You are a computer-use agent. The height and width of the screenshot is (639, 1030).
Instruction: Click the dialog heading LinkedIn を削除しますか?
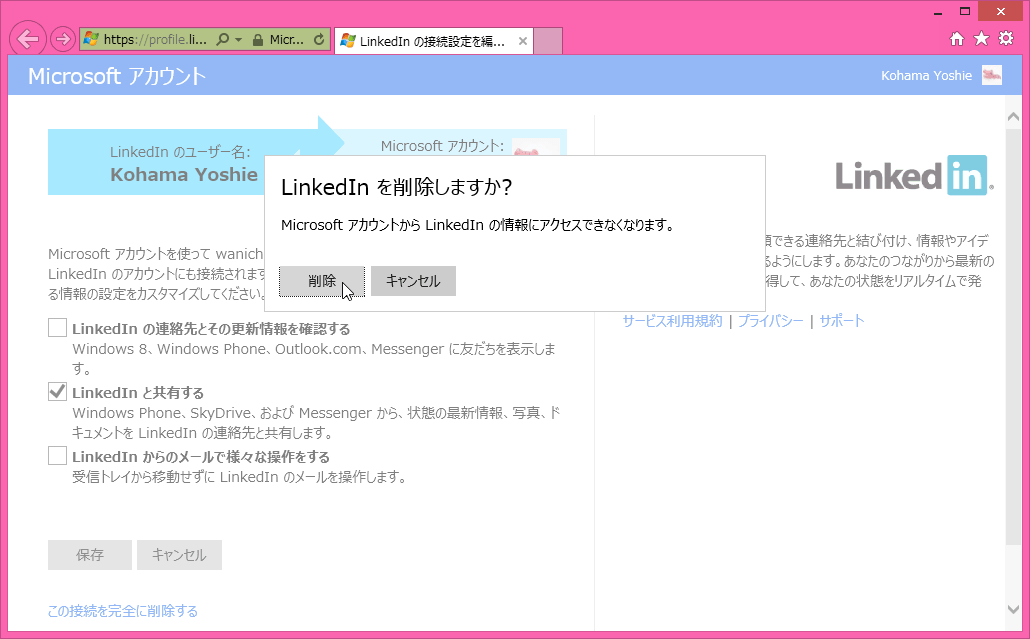tap(396, 187)
